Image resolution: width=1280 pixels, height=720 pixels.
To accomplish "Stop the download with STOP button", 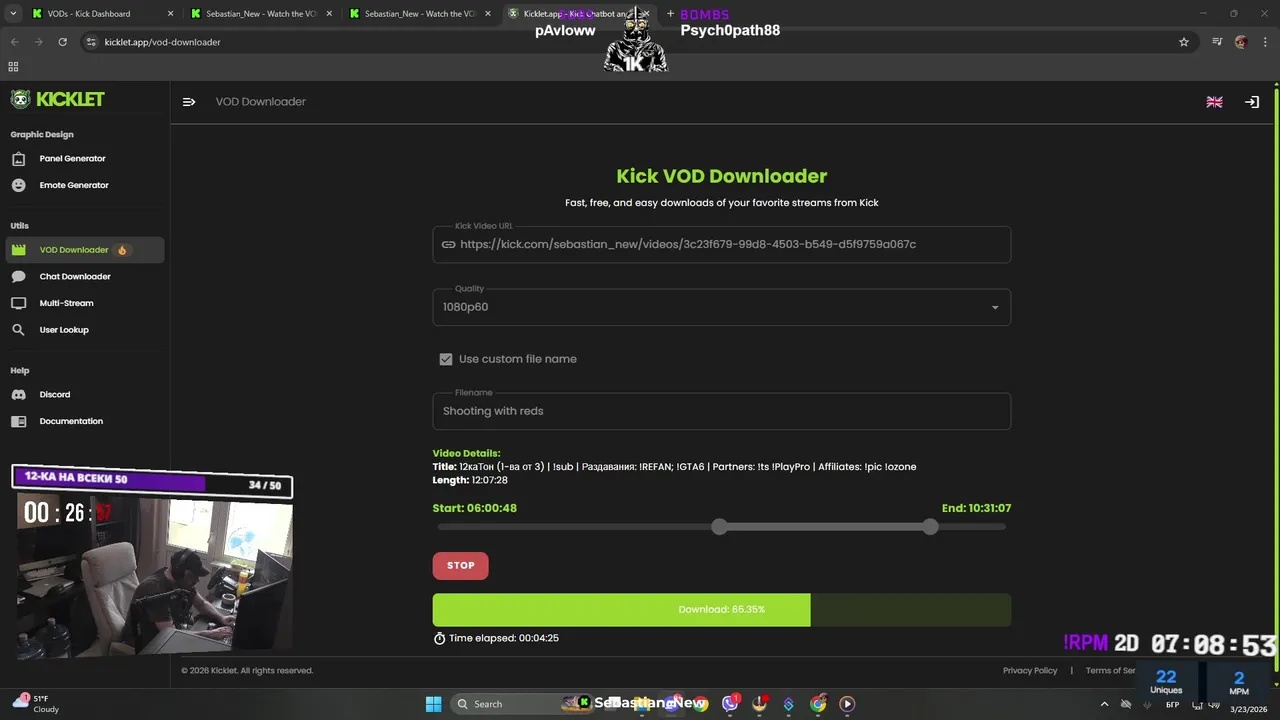I will coord(460,565).
